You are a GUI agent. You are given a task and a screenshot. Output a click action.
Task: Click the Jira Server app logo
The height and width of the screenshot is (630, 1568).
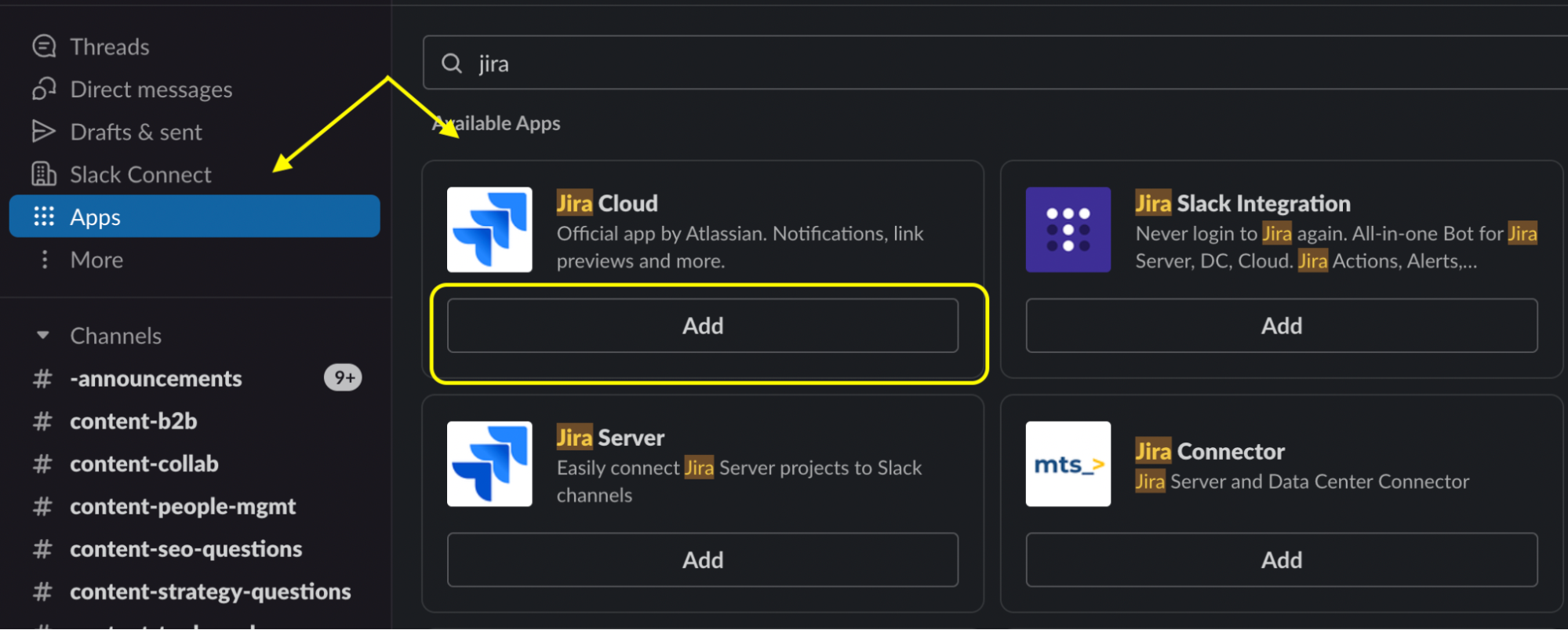(x=489, y=464)
